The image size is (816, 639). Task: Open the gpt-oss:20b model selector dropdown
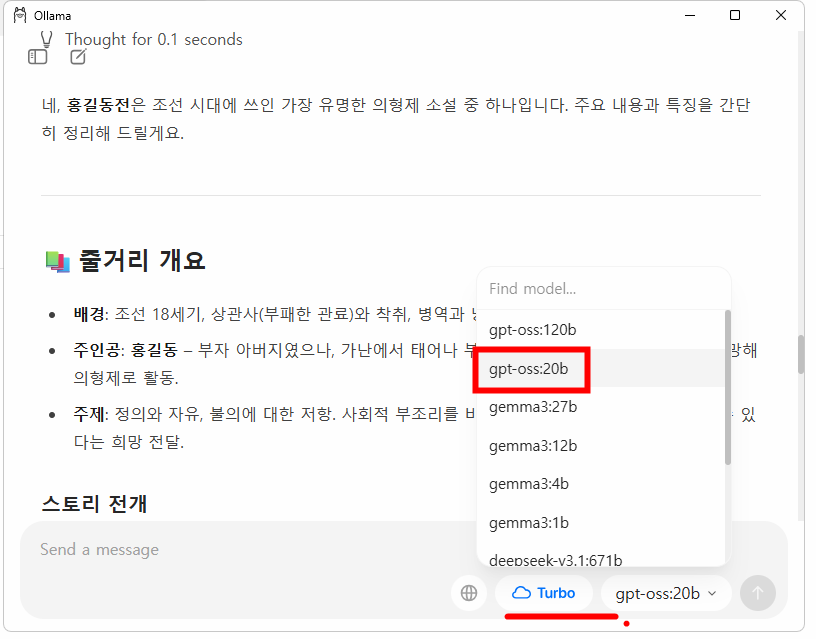(x=666, y=593)
